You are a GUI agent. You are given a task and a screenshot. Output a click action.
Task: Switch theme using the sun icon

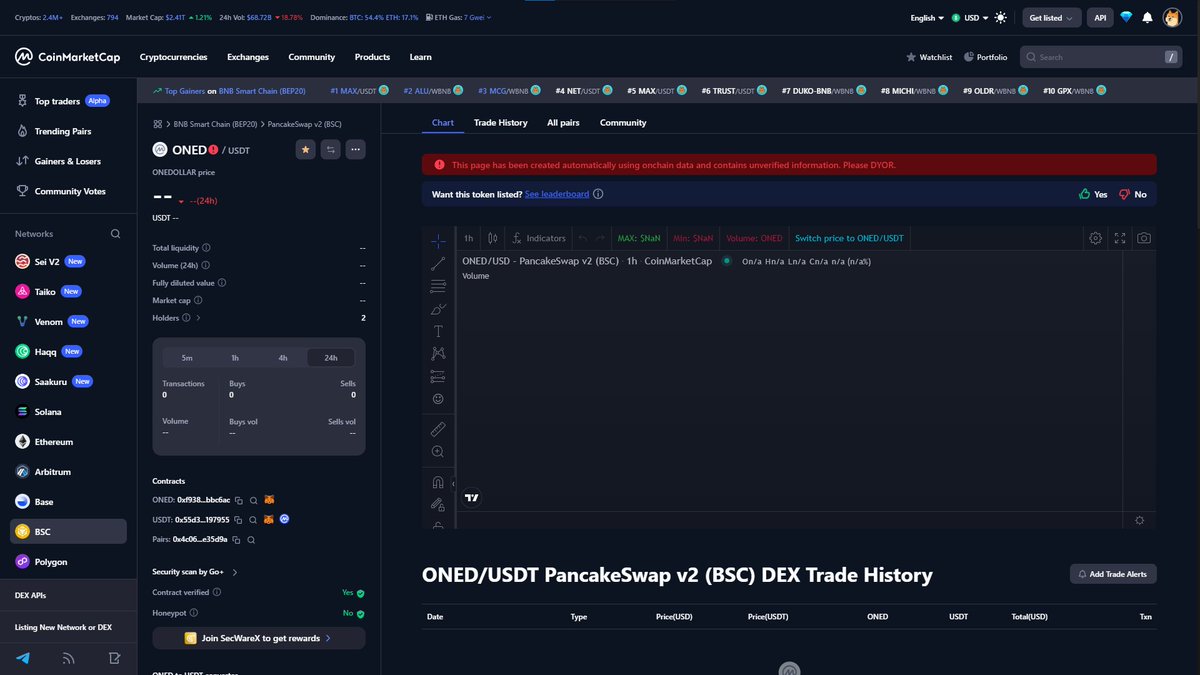(1000, 17)
